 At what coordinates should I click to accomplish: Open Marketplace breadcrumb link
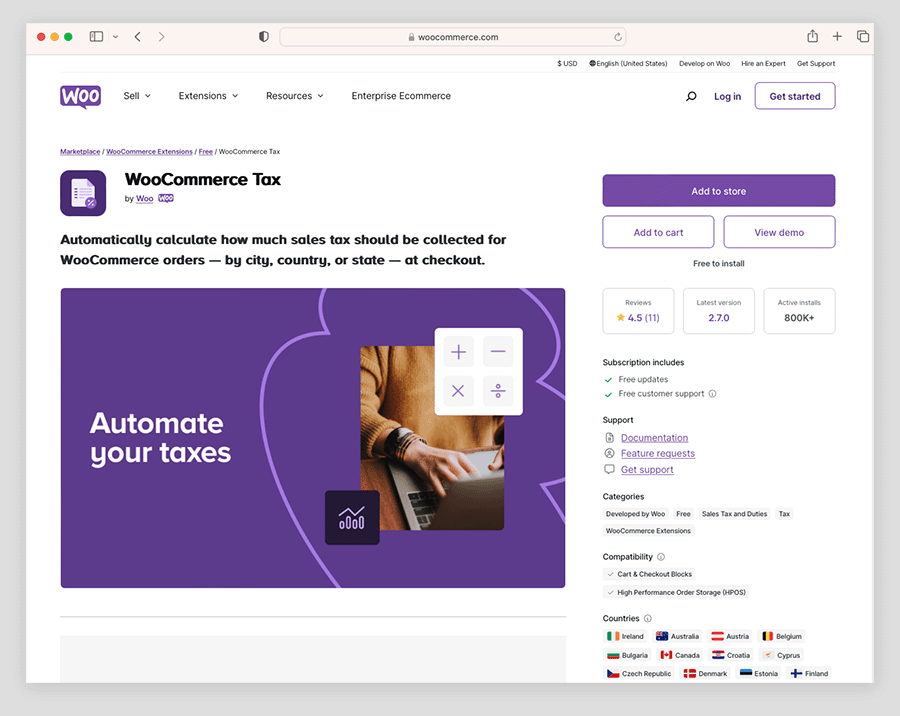point(80,152)
